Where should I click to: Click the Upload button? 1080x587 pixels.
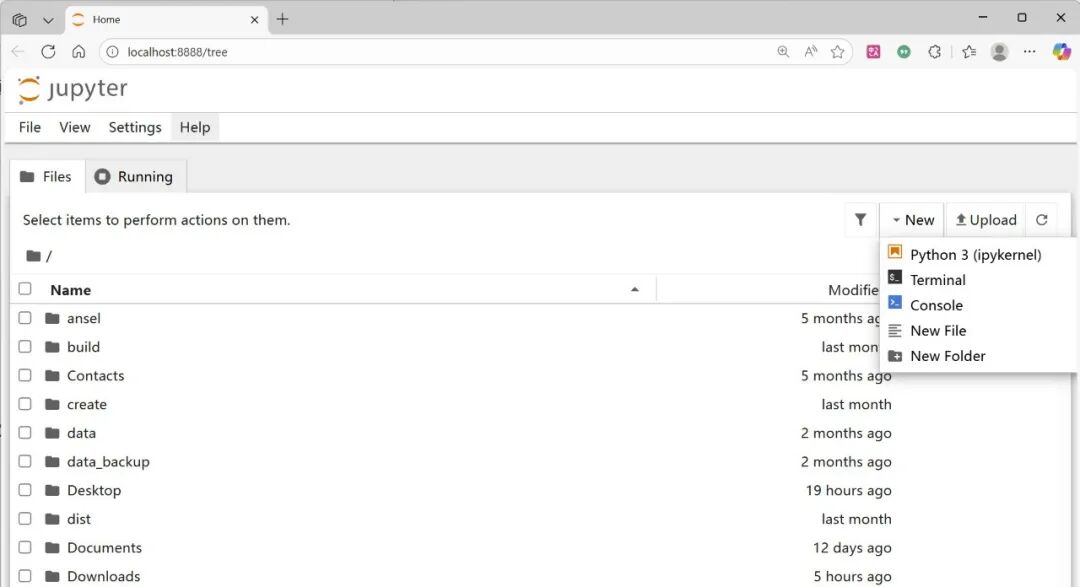point(986,220)
